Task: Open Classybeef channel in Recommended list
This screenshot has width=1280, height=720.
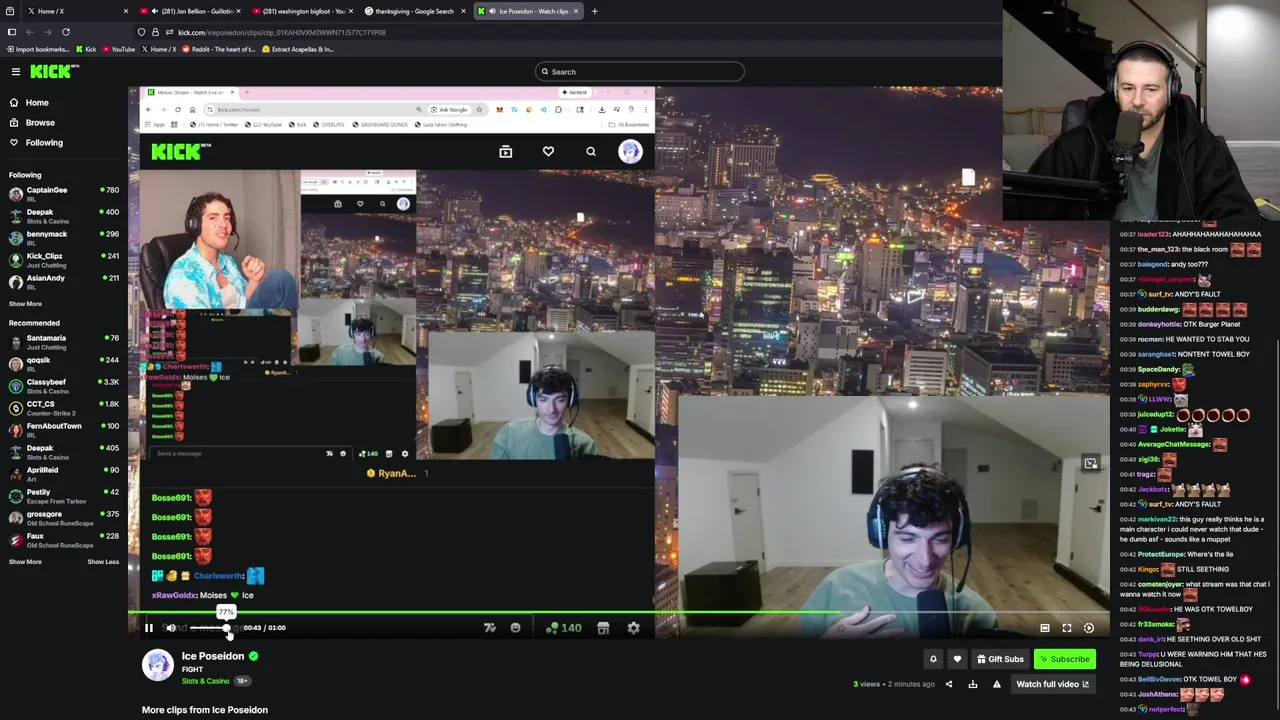Action: click(64, 386)
